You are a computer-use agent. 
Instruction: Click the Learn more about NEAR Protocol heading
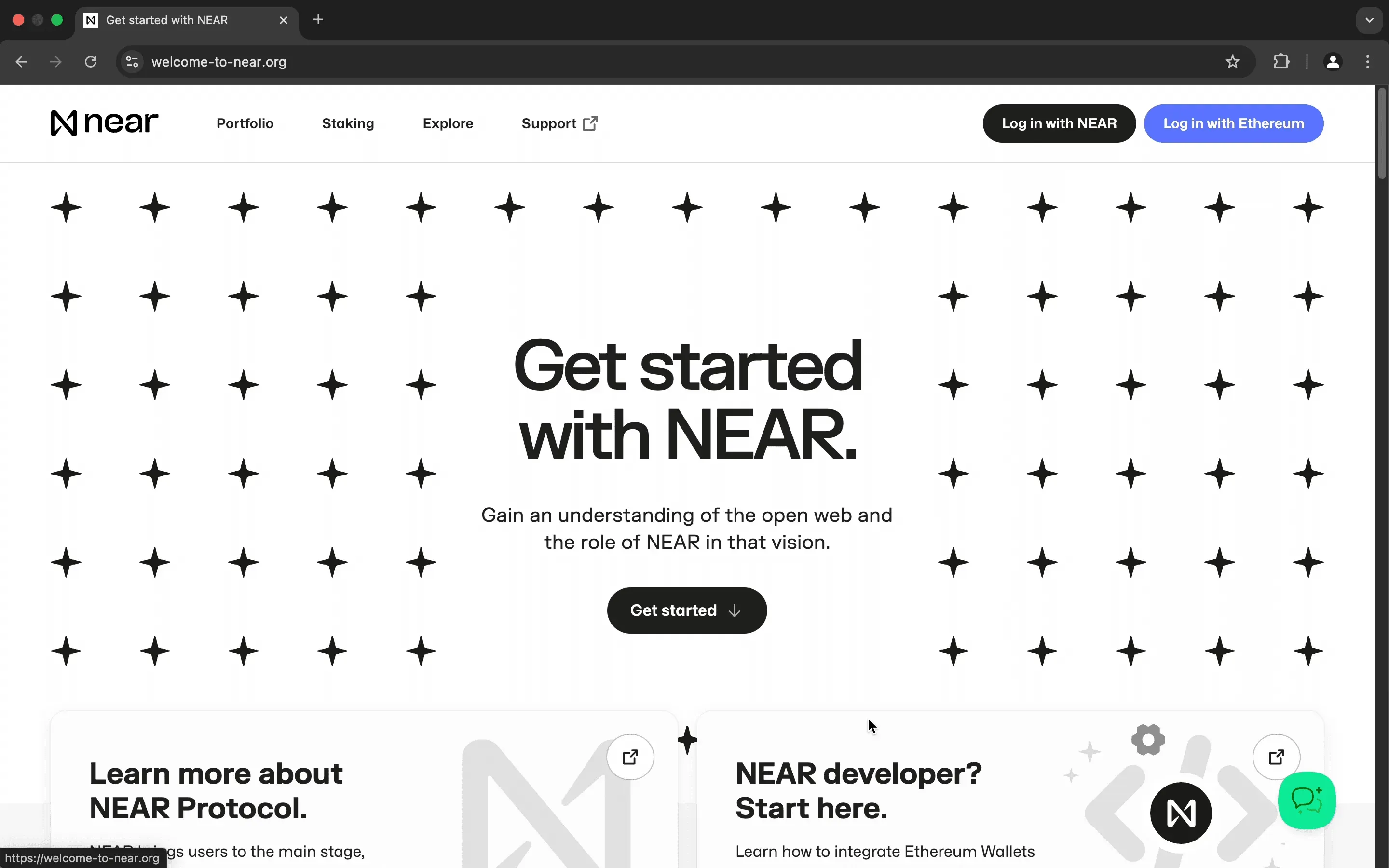pyautogui.click(x=216, y=791)
